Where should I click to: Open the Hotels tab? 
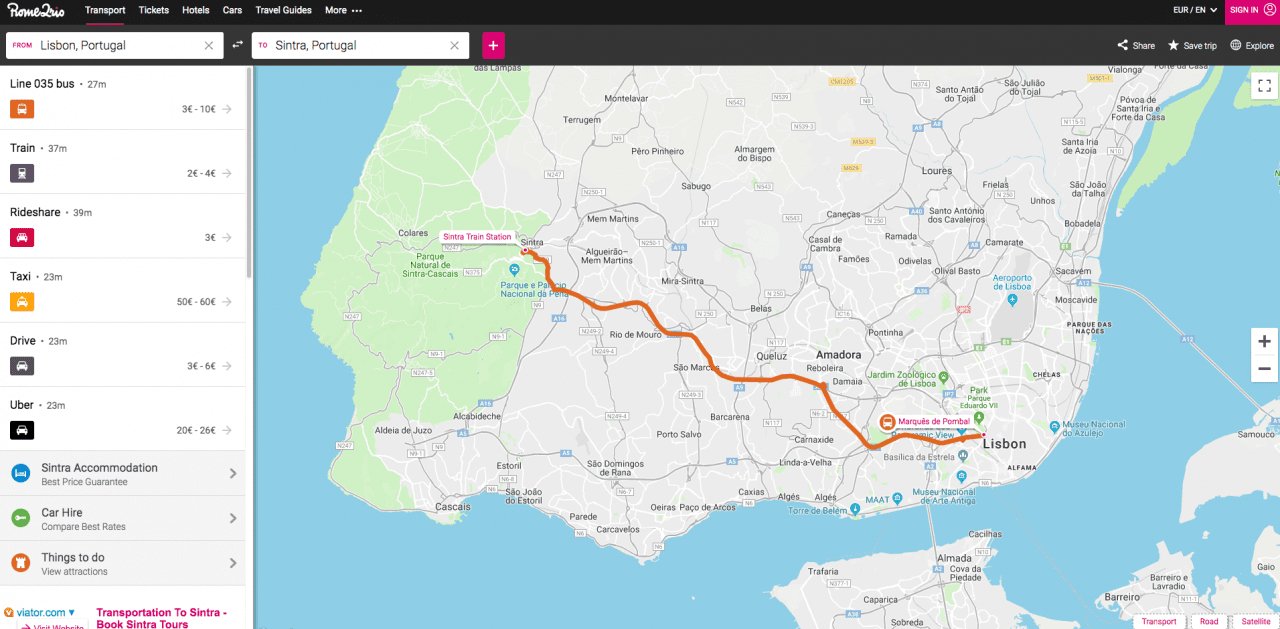tap(196, 10)
